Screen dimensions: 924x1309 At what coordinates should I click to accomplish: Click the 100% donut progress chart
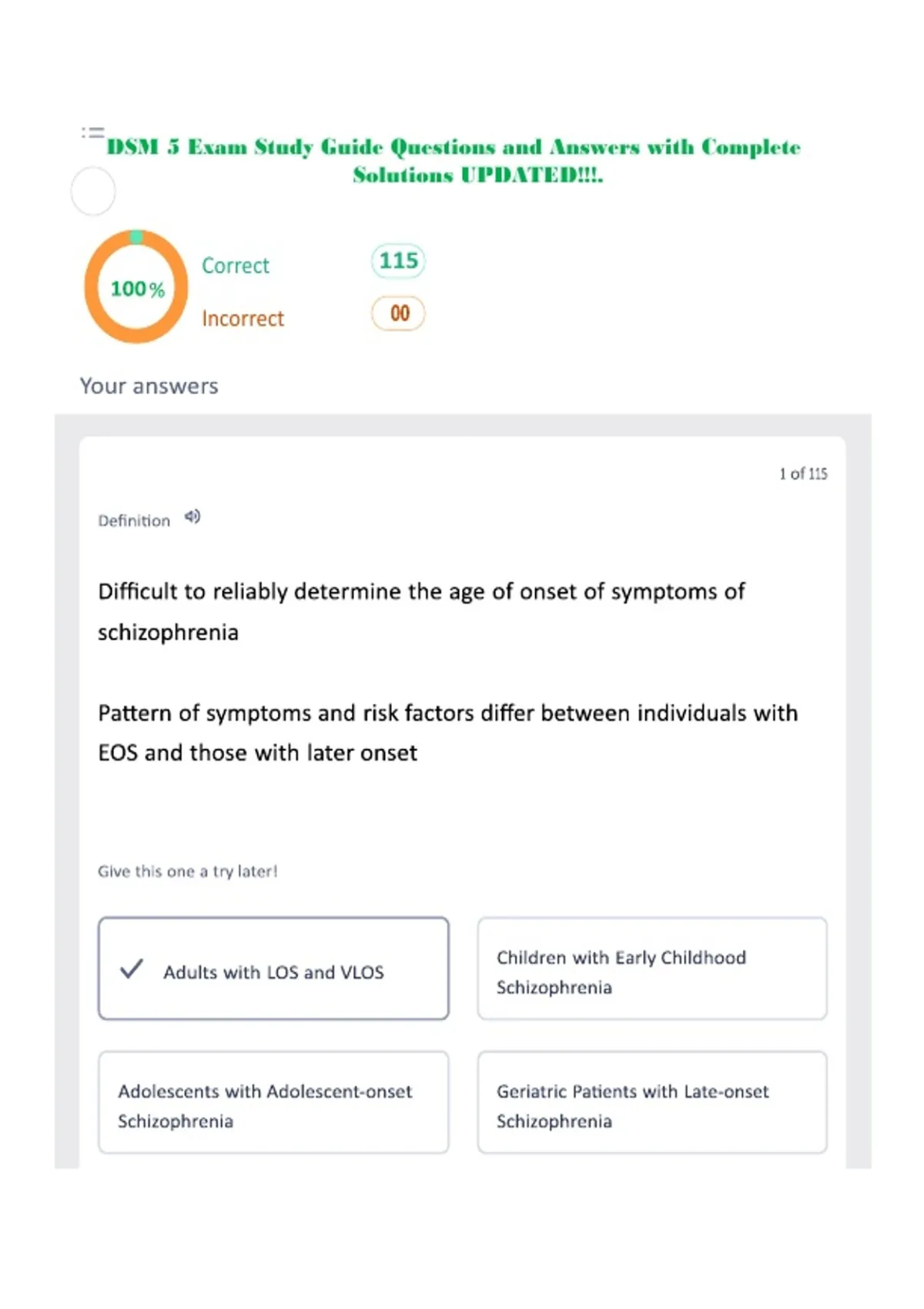(136, 286)
